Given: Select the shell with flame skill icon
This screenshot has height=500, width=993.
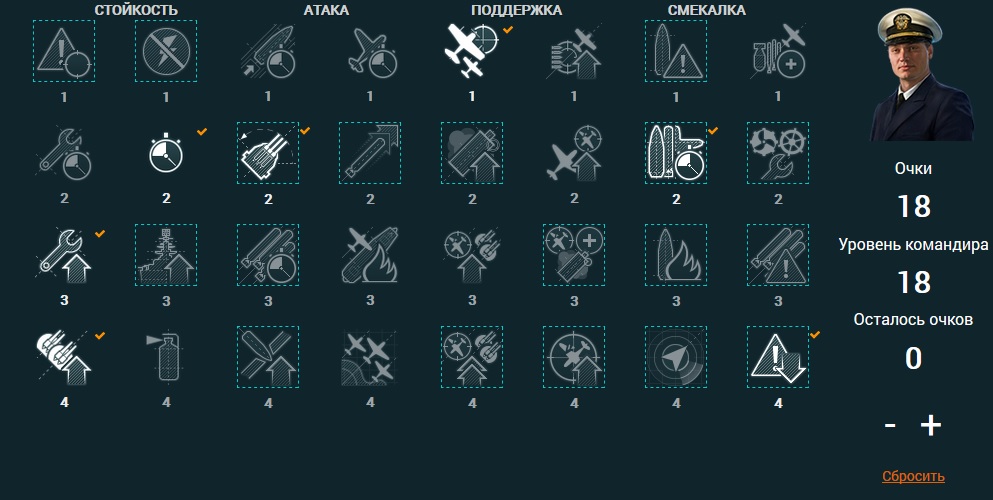Looking at the screenshot, I should (676, 255).
